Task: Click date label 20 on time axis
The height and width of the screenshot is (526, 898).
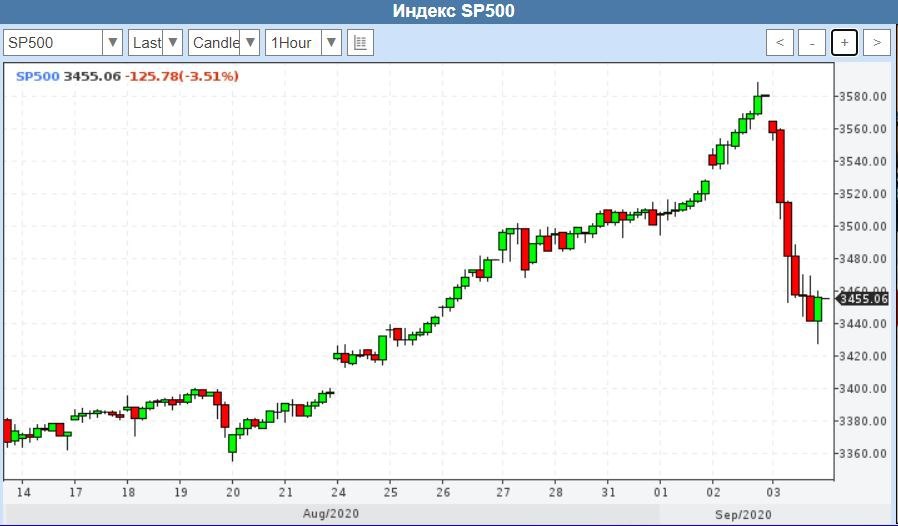Action: pyautogui.click(x=233, y=492)
